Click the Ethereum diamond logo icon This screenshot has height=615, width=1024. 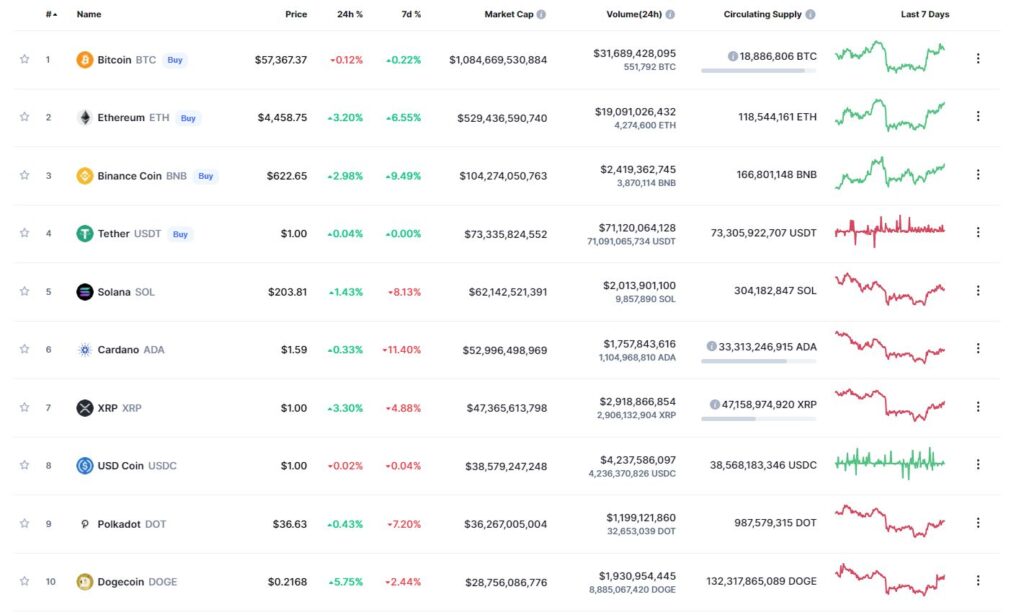[84, 118]
